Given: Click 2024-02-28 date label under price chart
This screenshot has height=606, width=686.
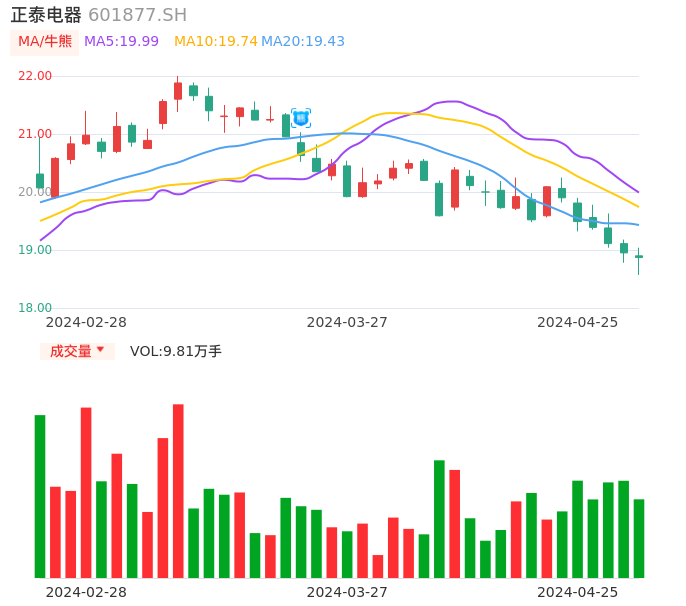Looking at the screenshot, I should (x=86, y=322).
